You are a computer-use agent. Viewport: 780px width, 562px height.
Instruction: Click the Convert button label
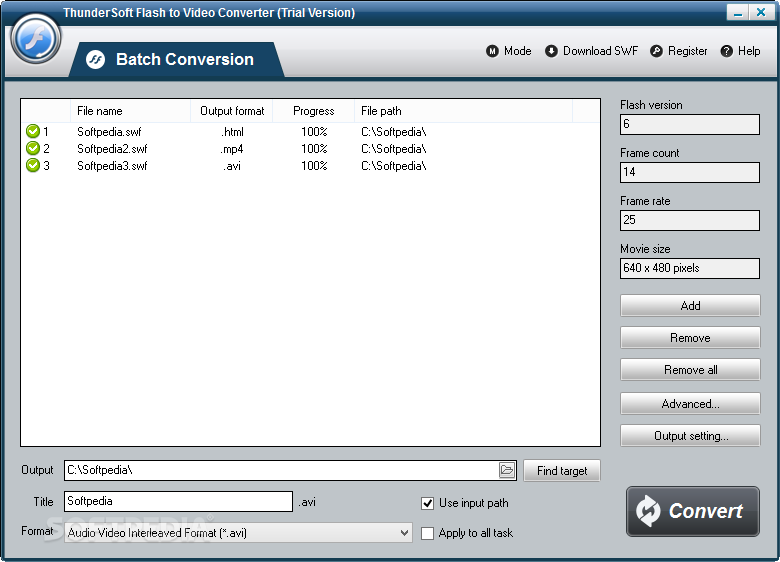point(705,511)
